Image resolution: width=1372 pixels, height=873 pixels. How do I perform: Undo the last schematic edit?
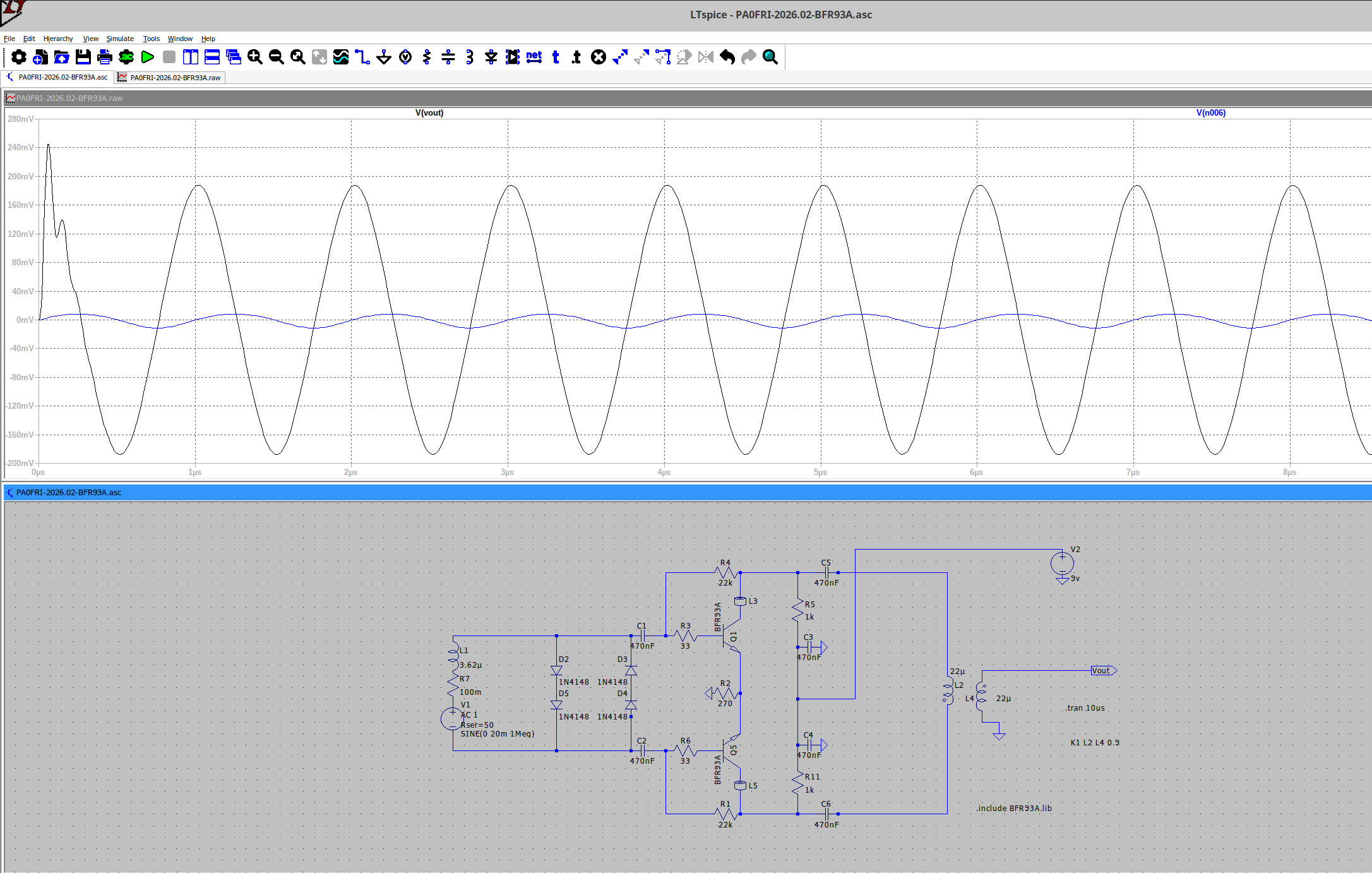[727, 57]
